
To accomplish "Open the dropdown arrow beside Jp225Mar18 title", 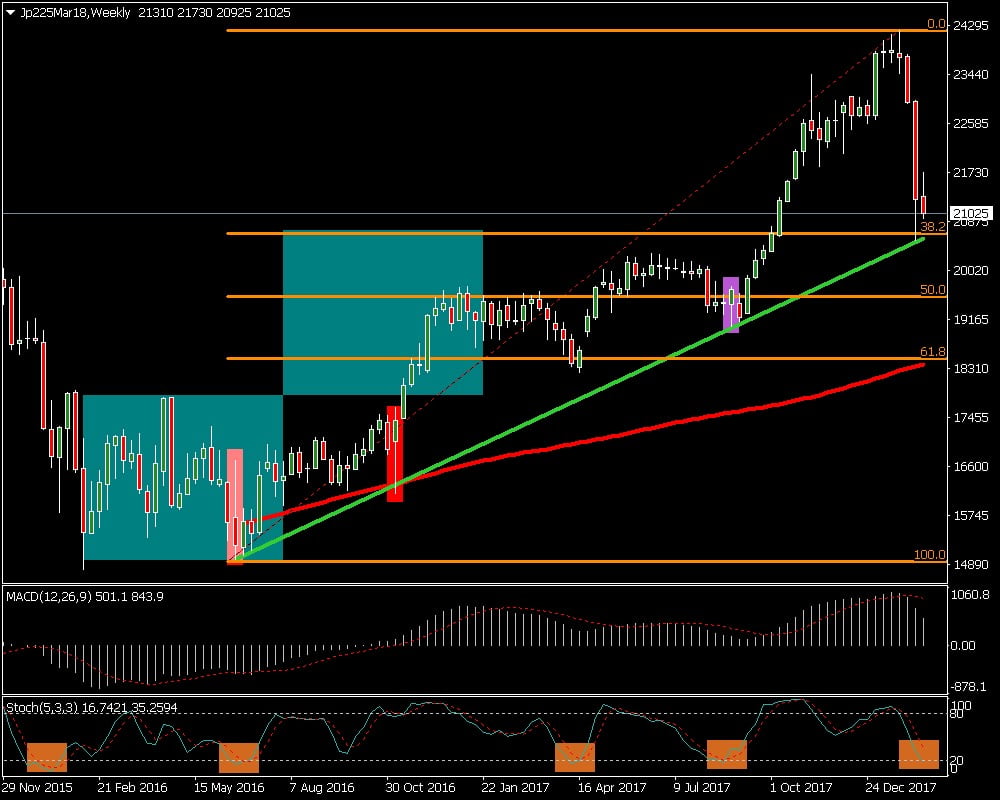I will 10,11.
